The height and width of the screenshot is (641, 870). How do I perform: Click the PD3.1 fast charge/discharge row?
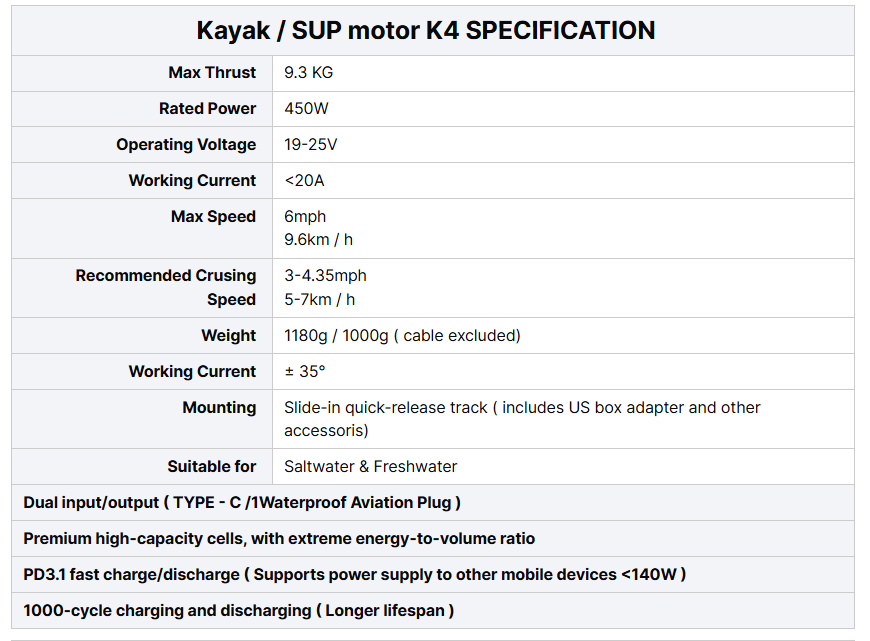point(354,574)
